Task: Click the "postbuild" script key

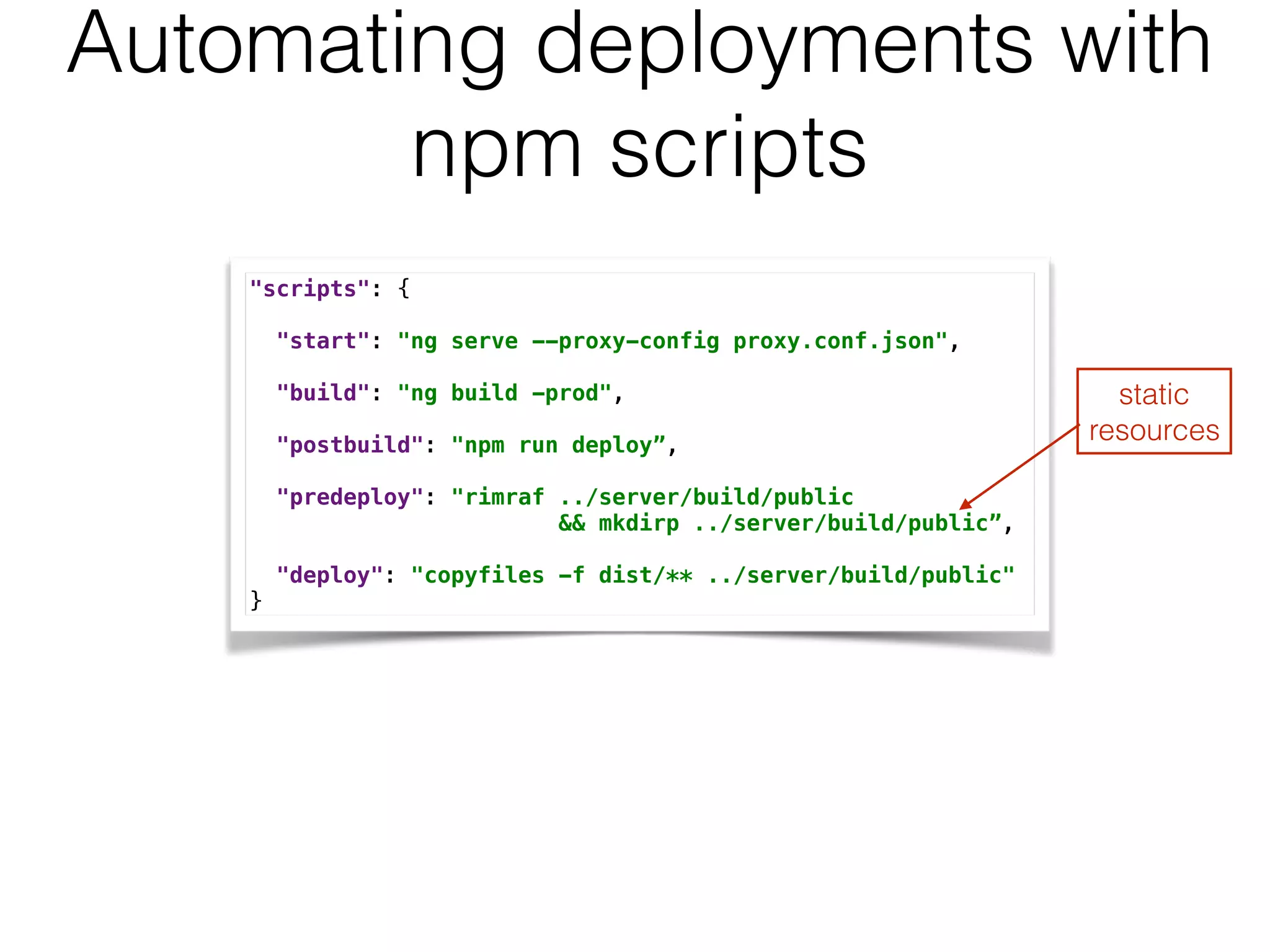Action: click(350, 445)
